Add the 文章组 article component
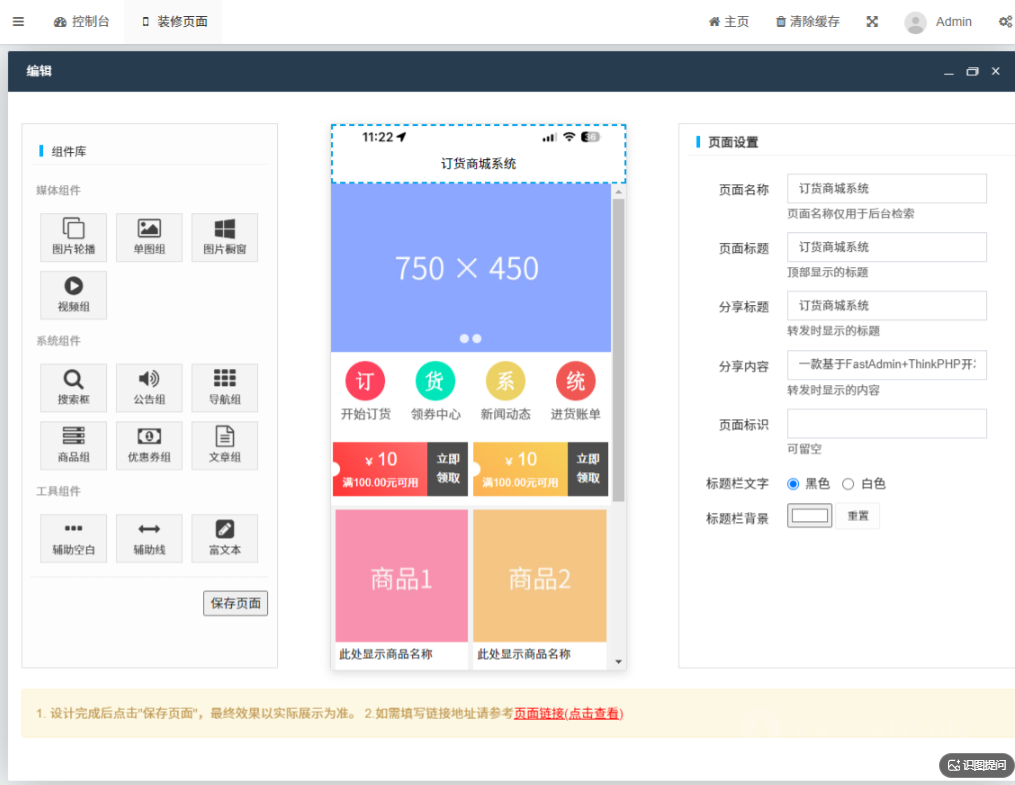Viewport: 1015px width, 785px height. (225, 445)
